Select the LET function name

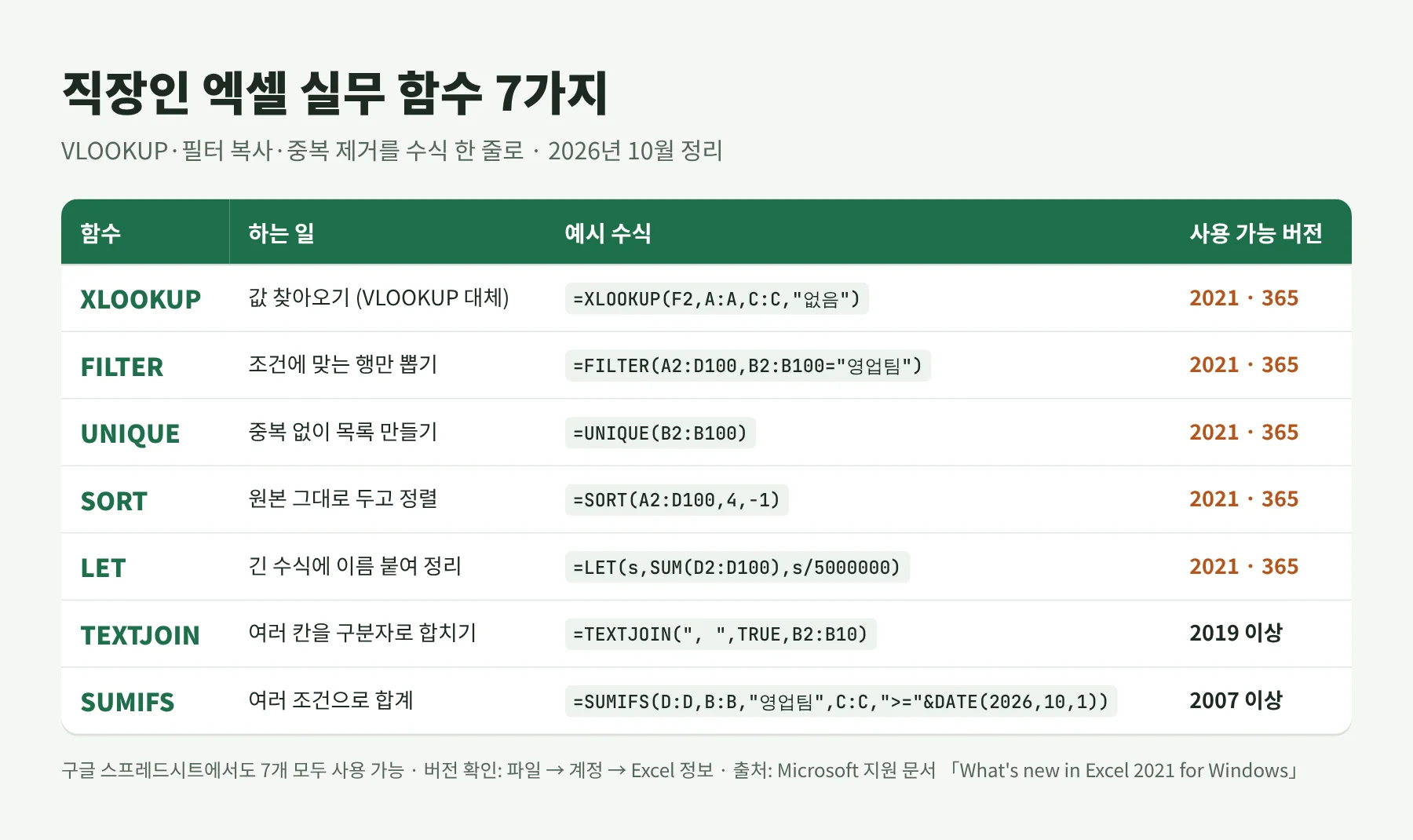[x=103, y=568]
